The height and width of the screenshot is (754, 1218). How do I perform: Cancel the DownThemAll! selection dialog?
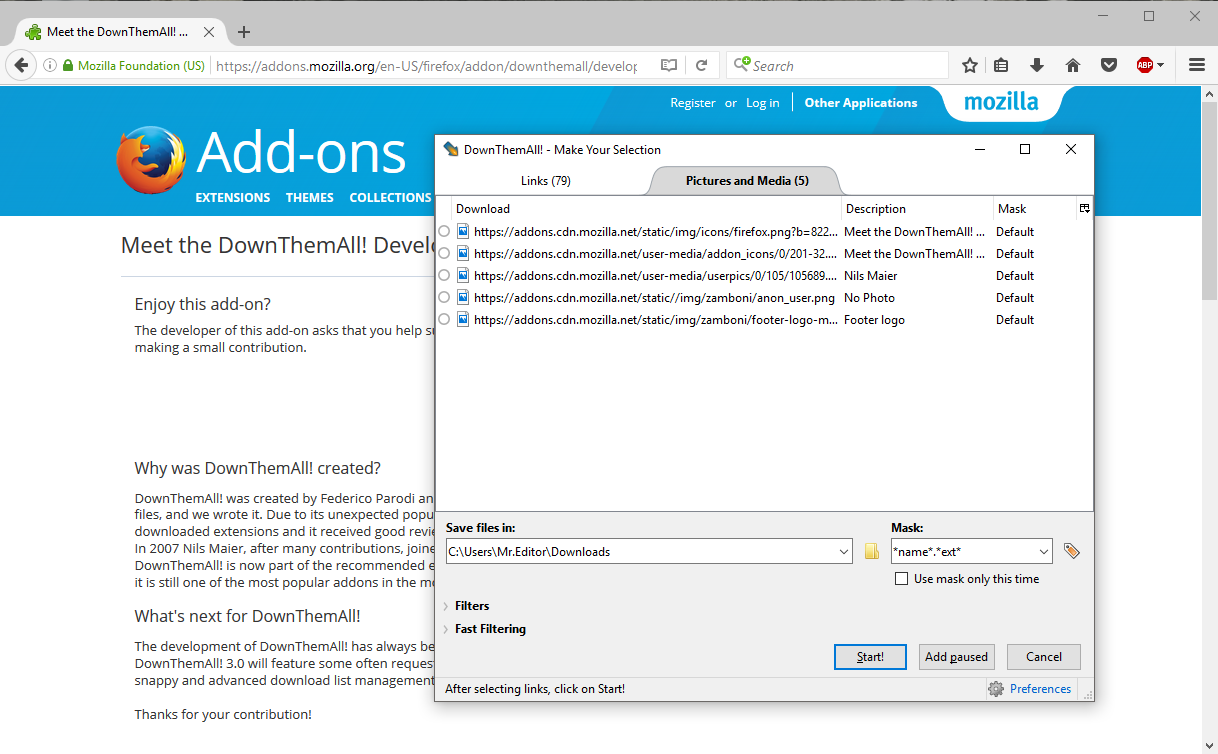click(x=1044, y=657)
